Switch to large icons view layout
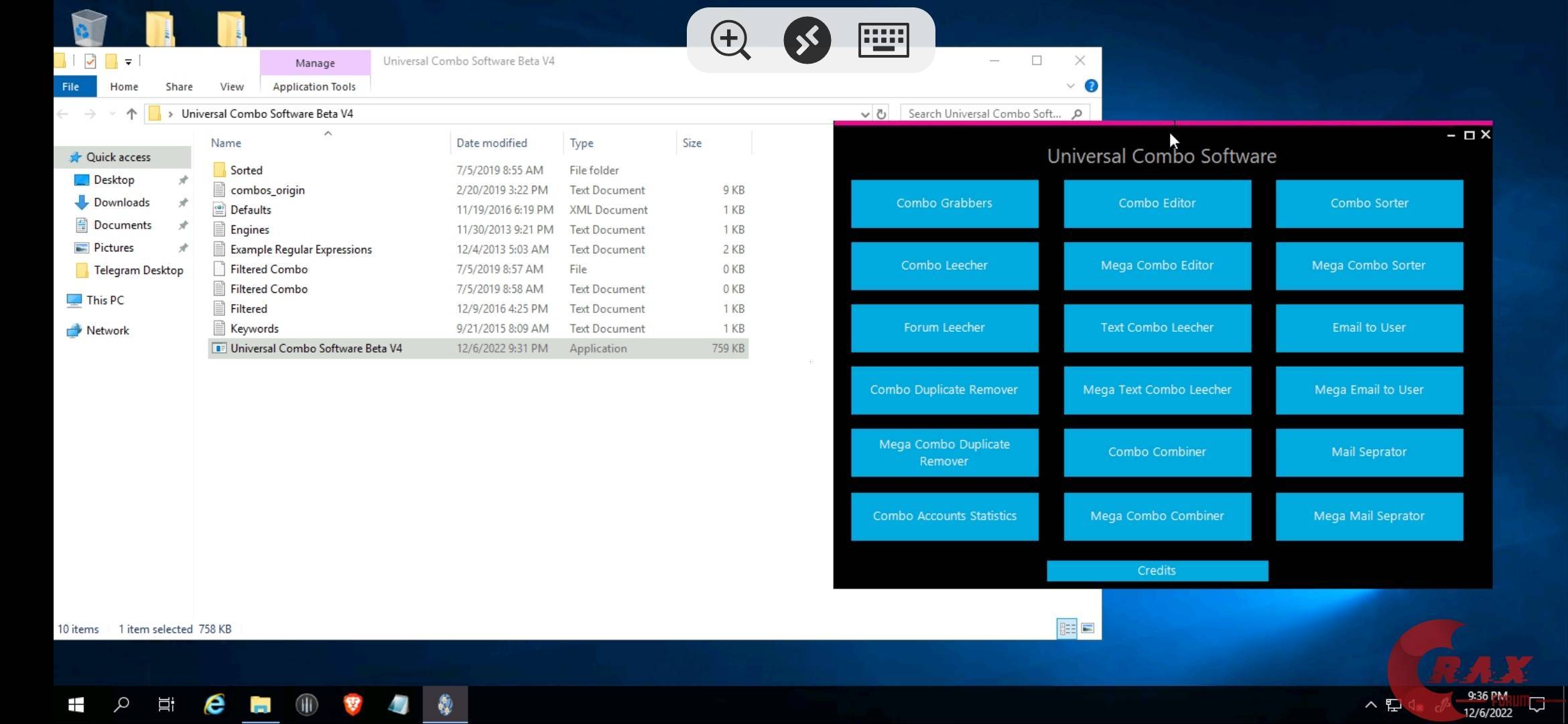This screenshot has width=1568, height=724. click(x=1088, y=628)
